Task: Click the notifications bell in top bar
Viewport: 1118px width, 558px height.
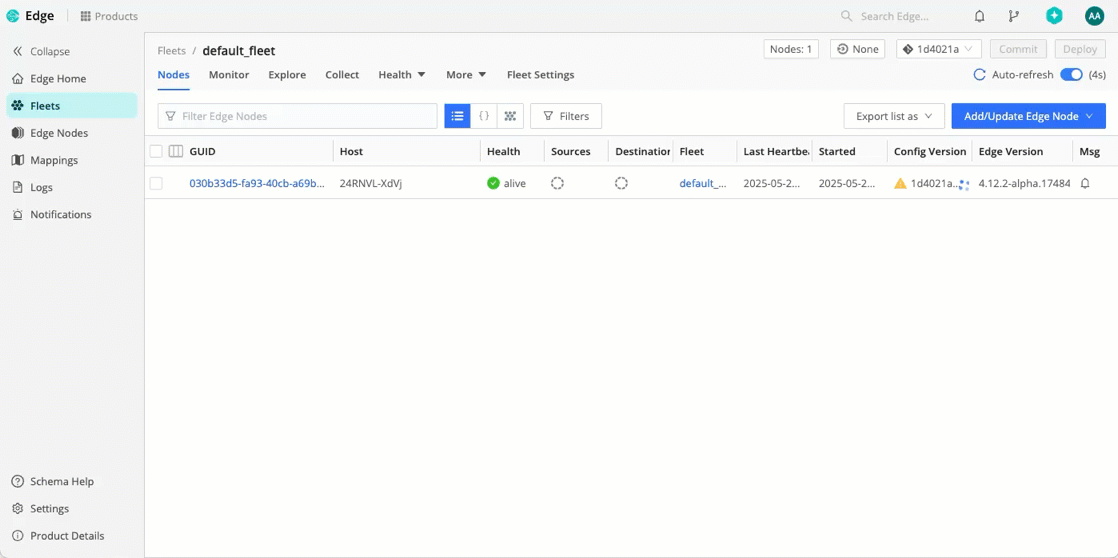Action: [979, 16]
